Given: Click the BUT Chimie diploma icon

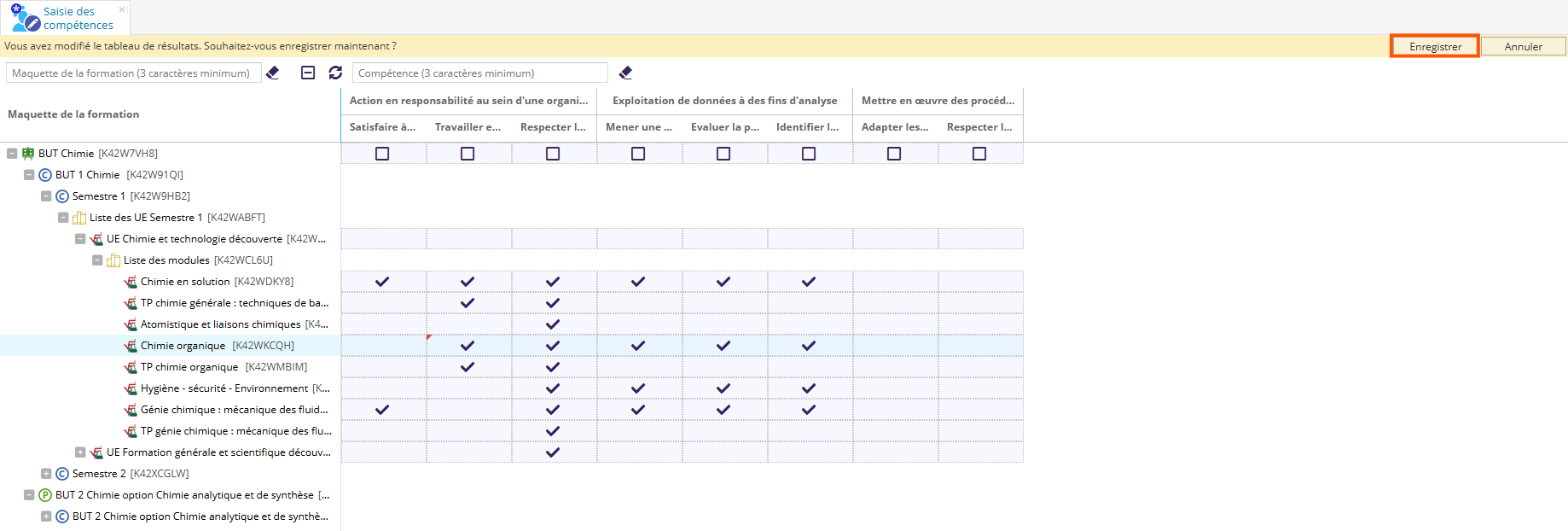Looking at the screenshot, I should tap(28, 154).
